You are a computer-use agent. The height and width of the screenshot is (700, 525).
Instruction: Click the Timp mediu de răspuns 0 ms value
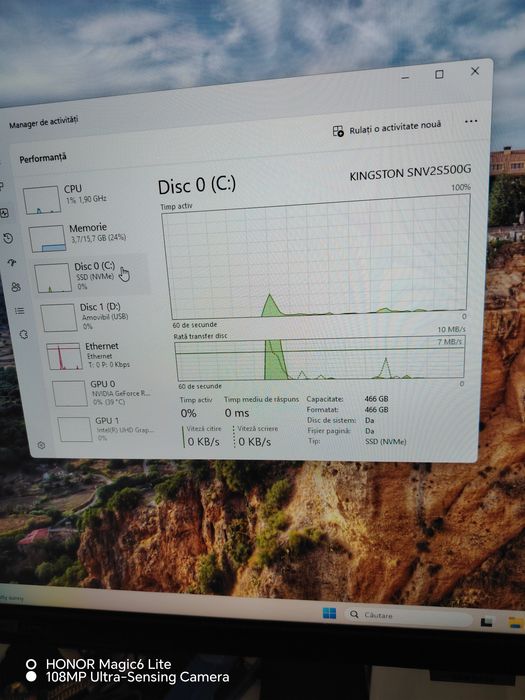(237, 413)
